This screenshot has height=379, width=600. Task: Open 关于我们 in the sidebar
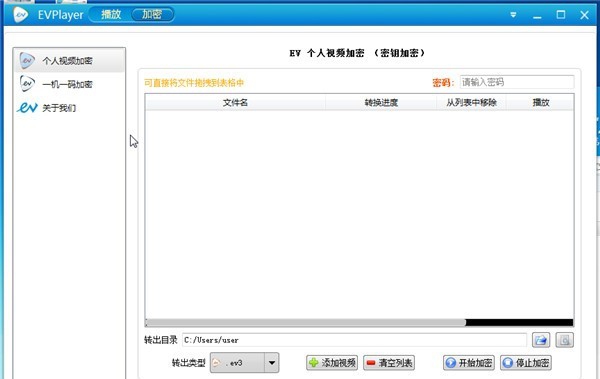click(69, 108)
